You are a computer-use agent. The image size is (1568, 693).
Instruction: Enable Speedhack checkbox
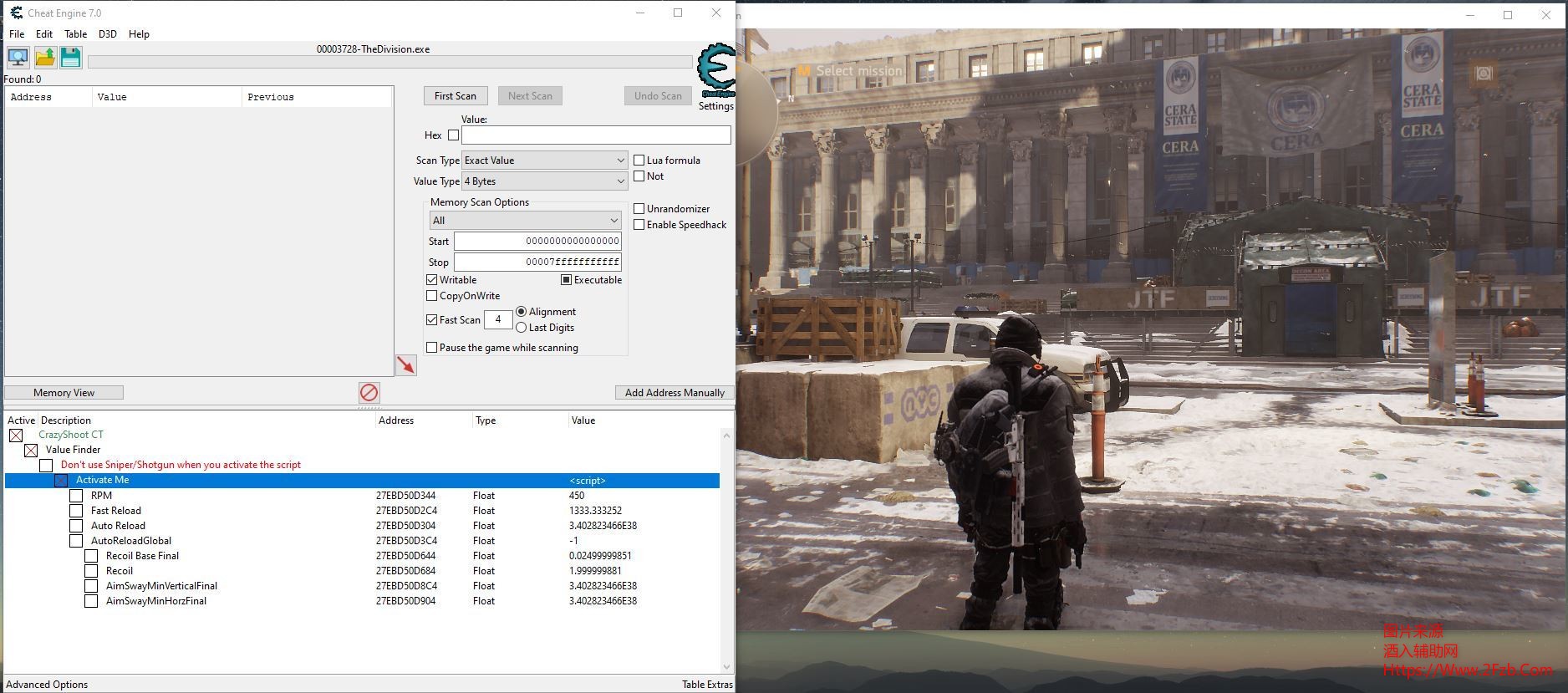click(x=639, y=225)
